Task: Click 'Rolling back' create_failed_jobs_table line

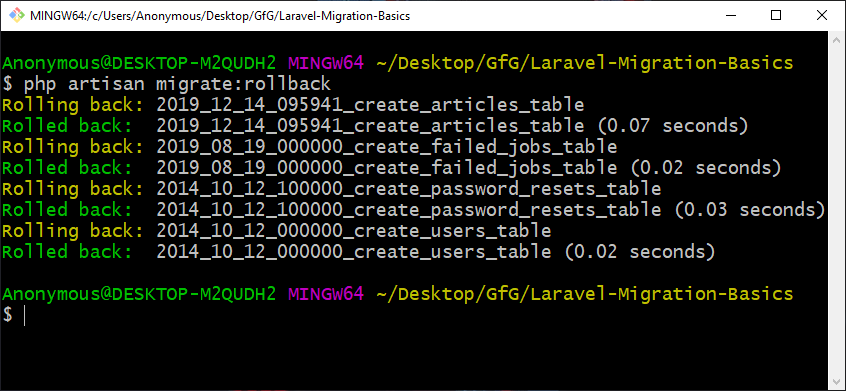Action: (x=310, y=147)
